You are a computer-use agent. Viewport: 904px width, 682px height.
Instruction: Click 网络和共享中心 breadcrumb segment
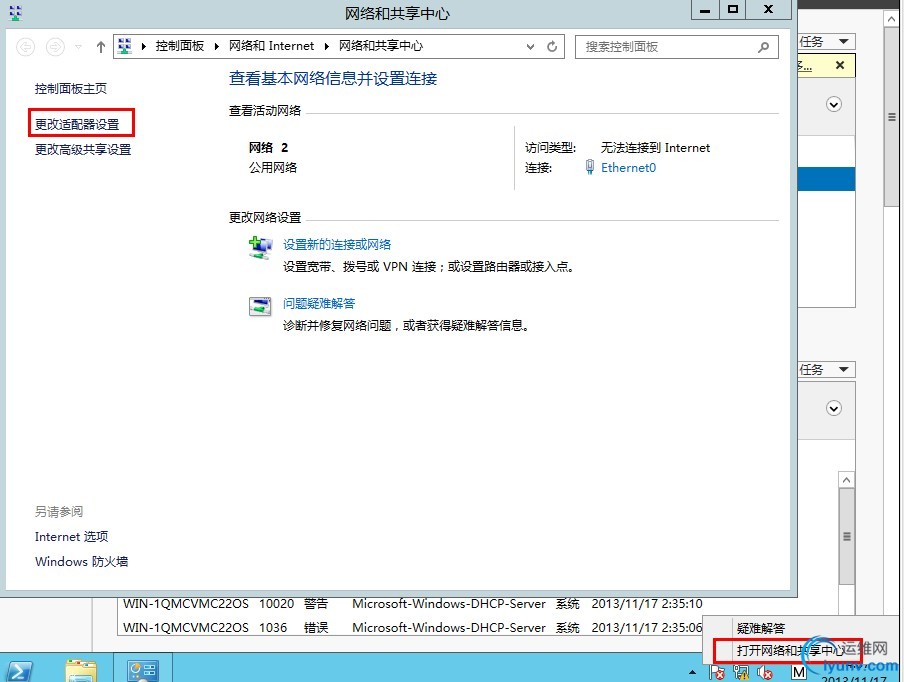point(381,46)
